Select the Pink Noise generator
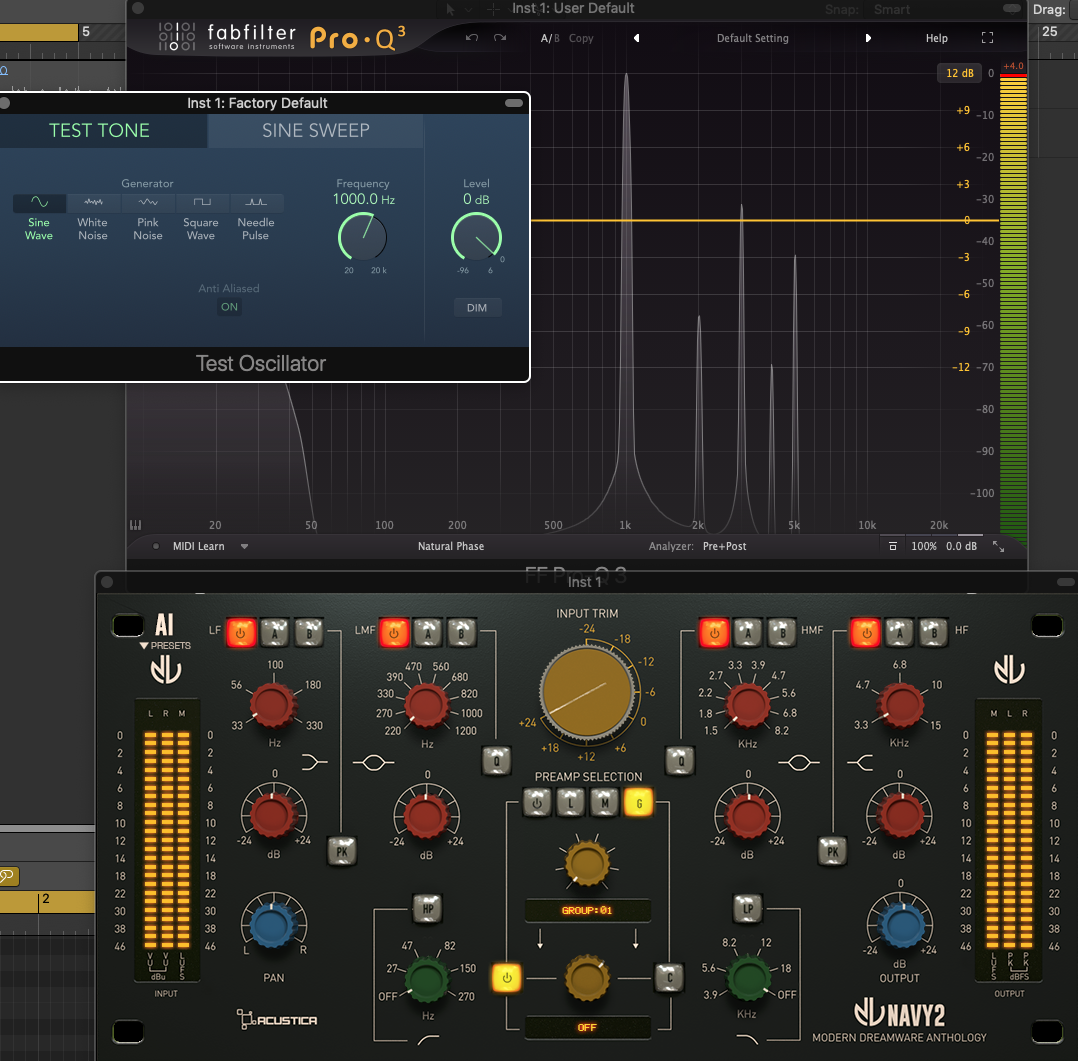The image size is (1078, 1061). (148, 217)
